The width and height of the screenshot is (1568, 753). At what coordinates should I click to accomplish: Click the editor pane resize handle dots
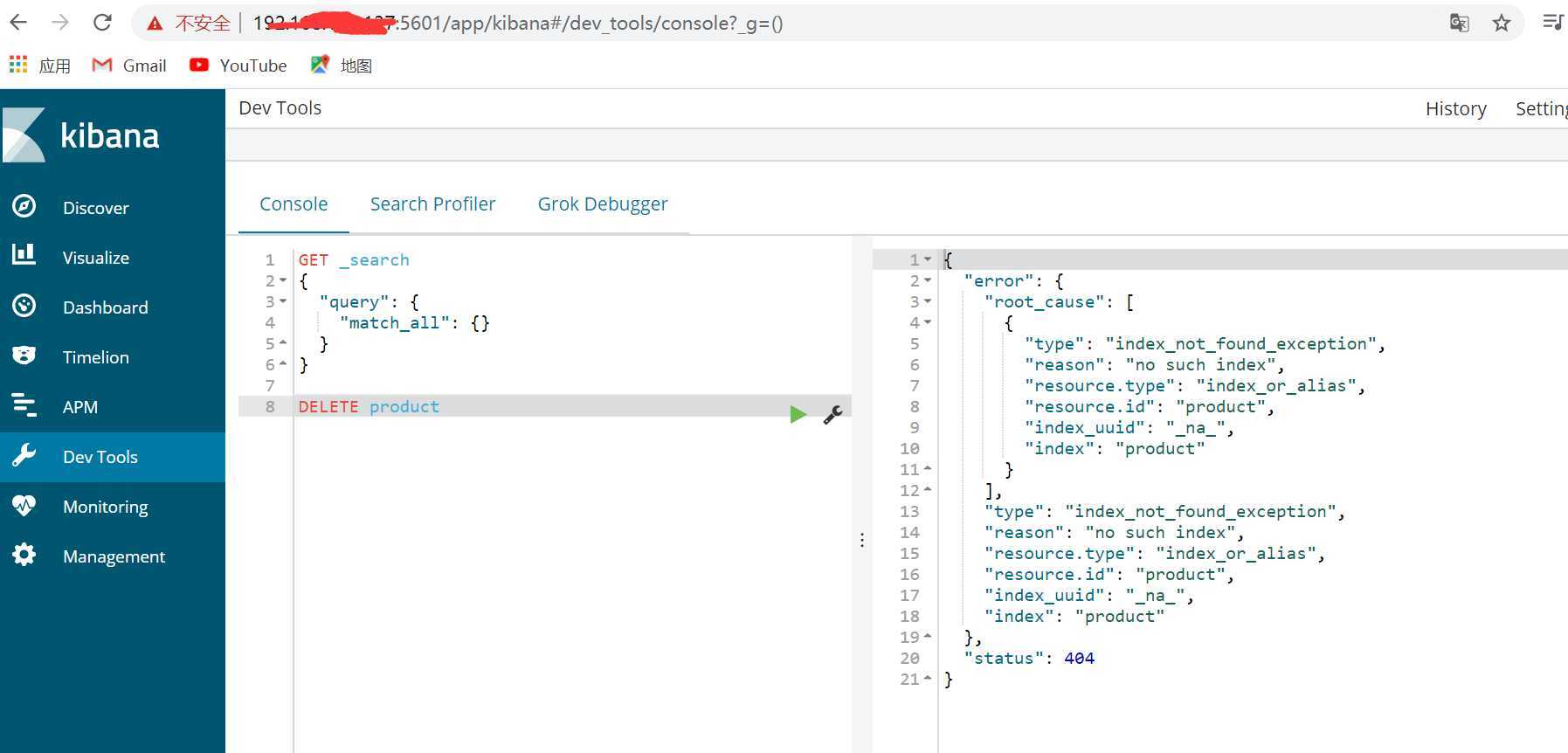tap(862, 540)
